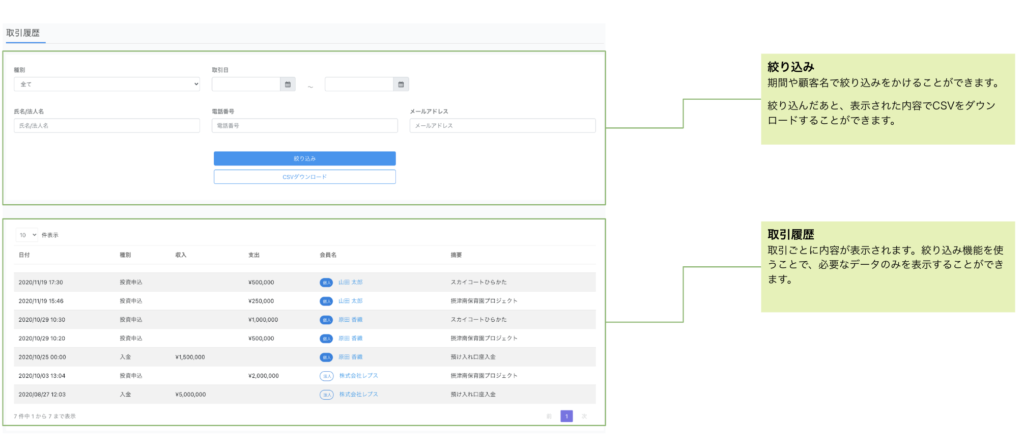This screenshot has height=444, width=1024.
Task: Open the end date calendar picker icon
Action: 402,84
